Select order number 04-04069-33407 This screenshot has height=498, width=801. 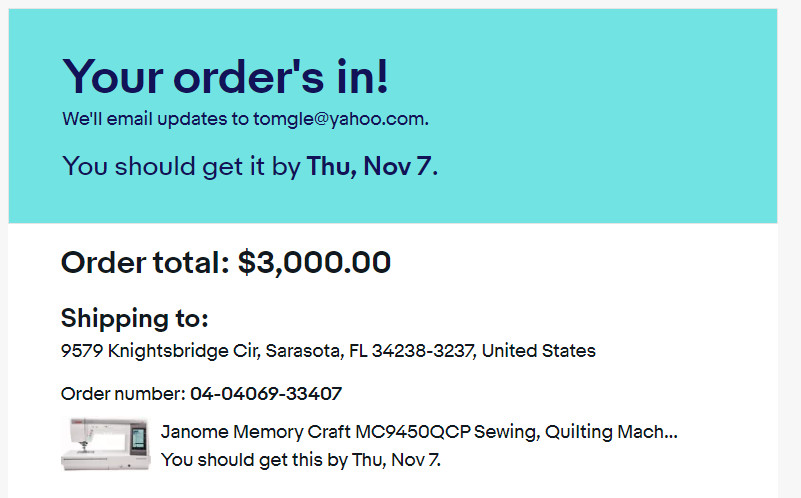[266, 394]
